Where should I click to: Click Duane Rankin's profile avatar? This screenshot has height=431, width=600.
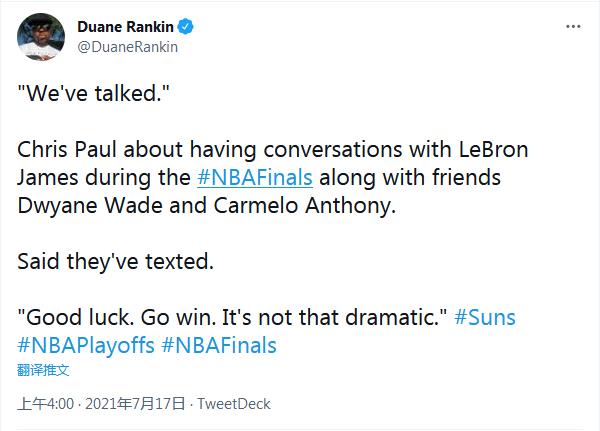(43, 36)
